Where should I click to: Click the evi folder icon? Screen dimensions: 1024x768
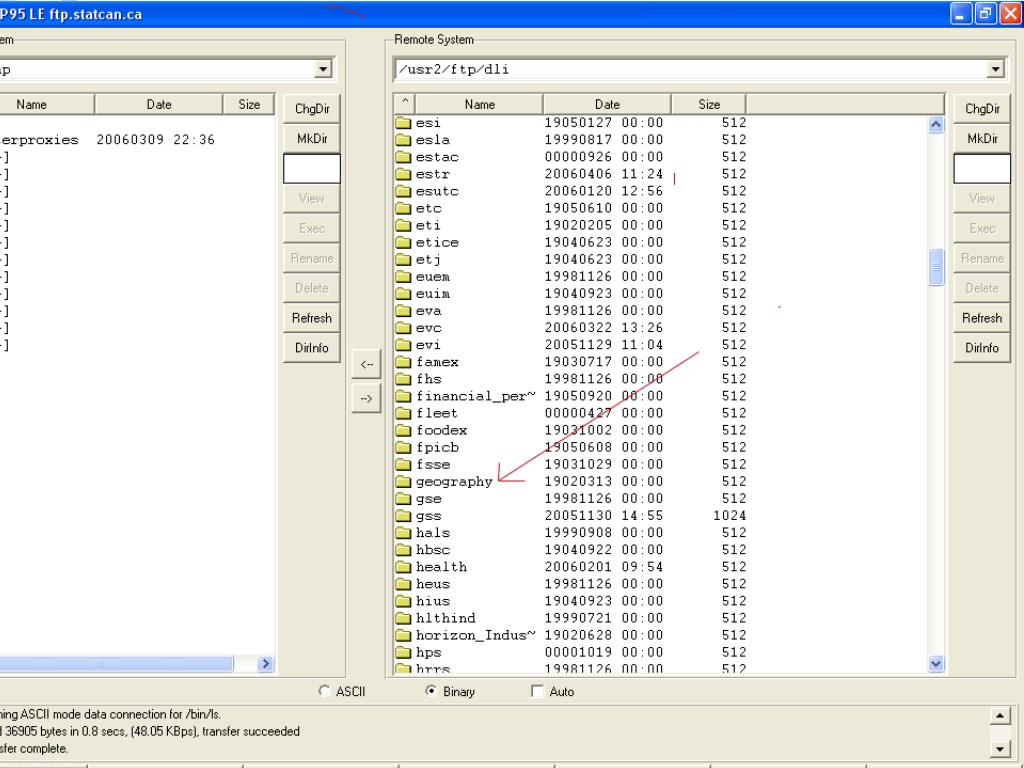point(403,345)
